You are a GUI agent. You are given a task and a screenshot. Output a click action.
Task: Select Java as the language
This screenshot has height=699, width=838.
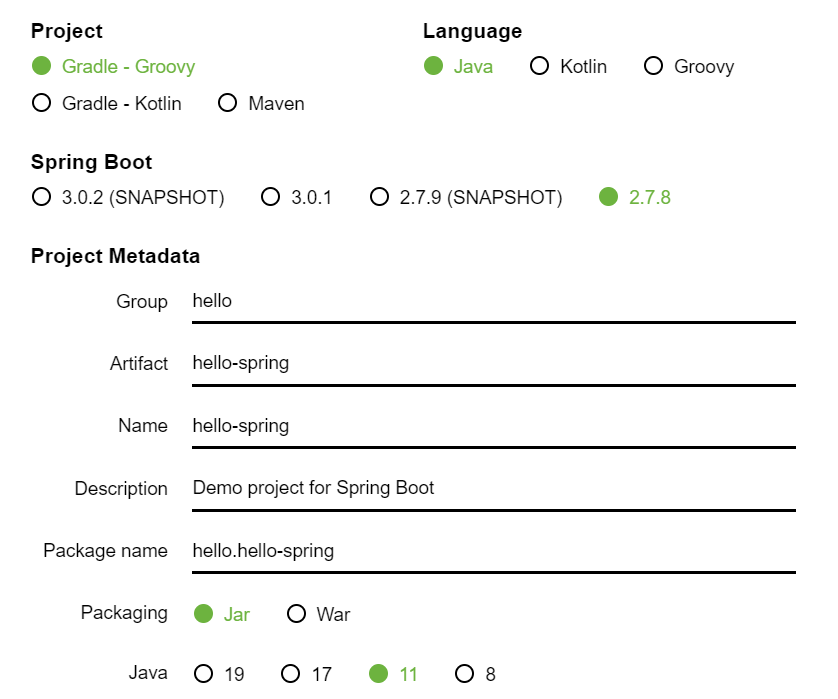pos(433,66)
